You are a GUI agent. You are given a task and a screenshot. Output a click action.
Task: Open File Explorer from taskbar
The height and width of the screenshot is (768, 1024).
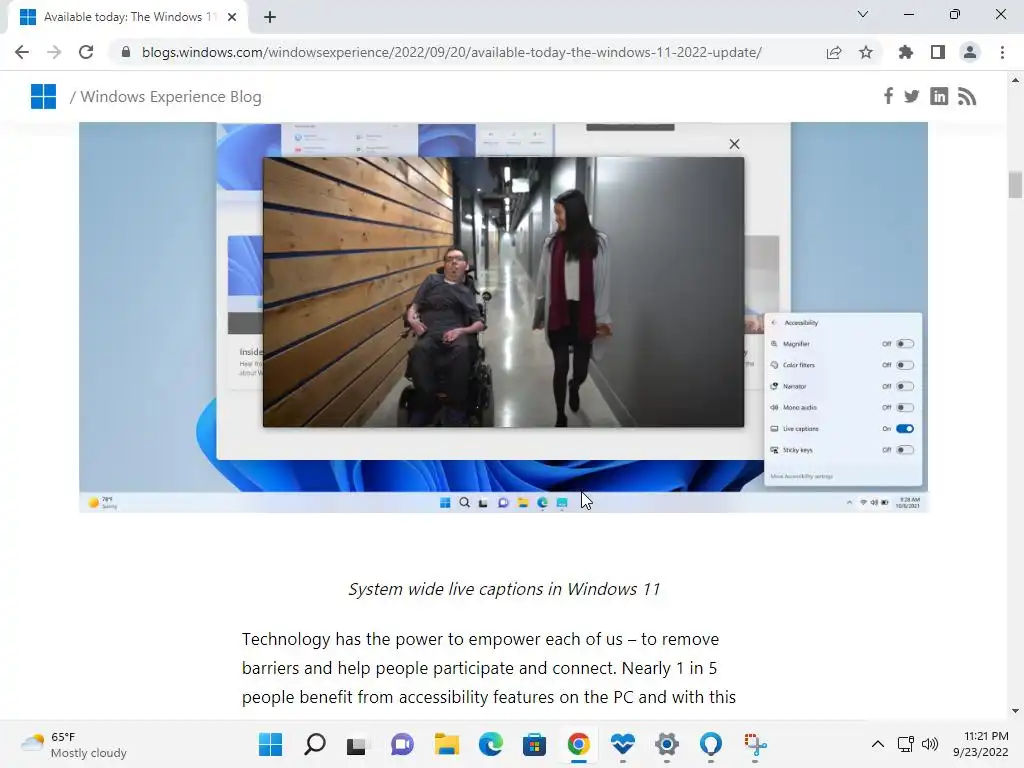(x=447, y=744)
